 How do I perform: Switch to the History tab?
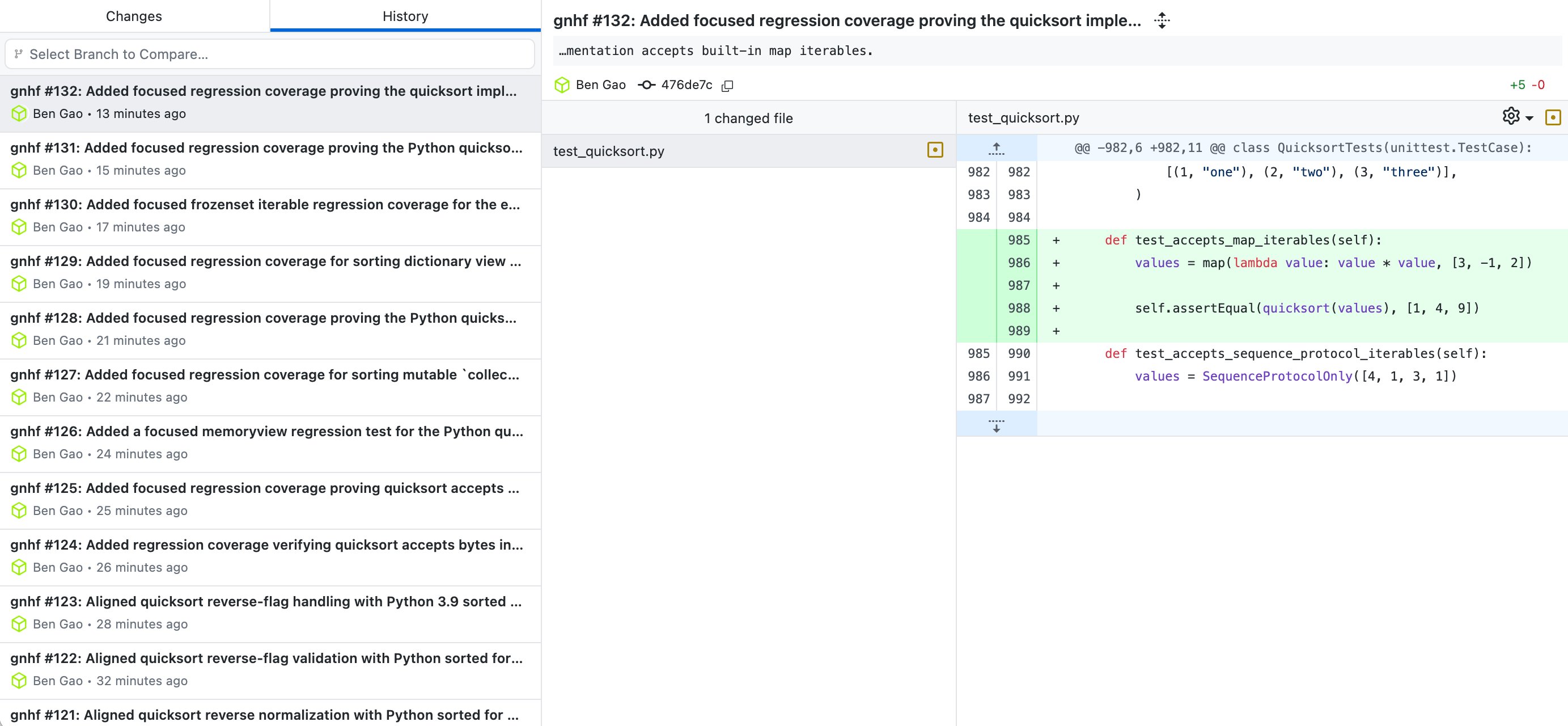point(405,16)
